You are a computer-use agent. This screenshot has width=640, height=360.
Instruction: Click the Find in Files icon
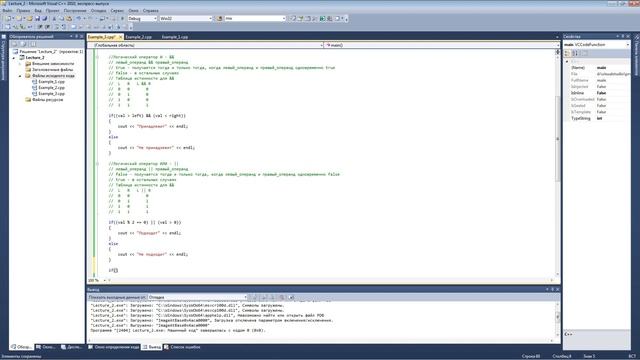[x=220, y=18]
